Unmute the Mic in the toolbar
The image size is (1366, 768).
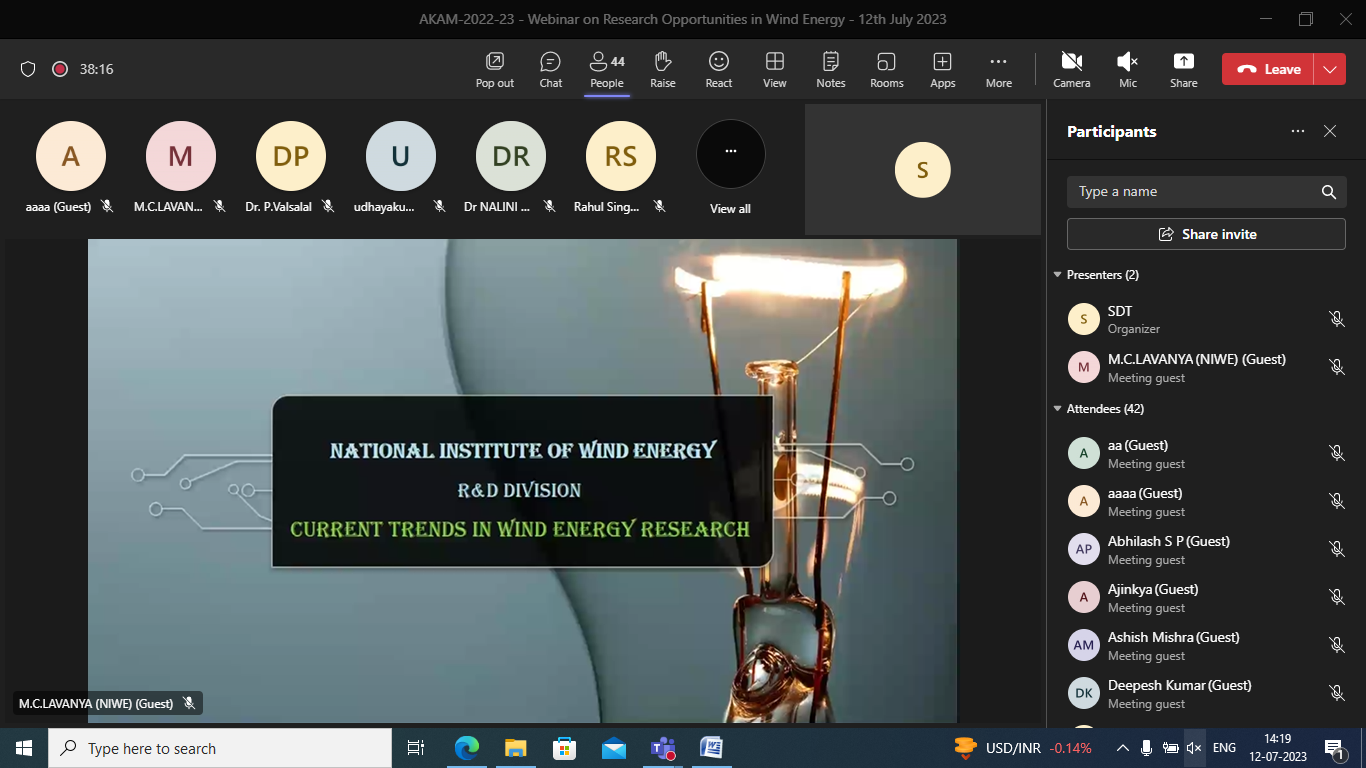point(1127,69)
